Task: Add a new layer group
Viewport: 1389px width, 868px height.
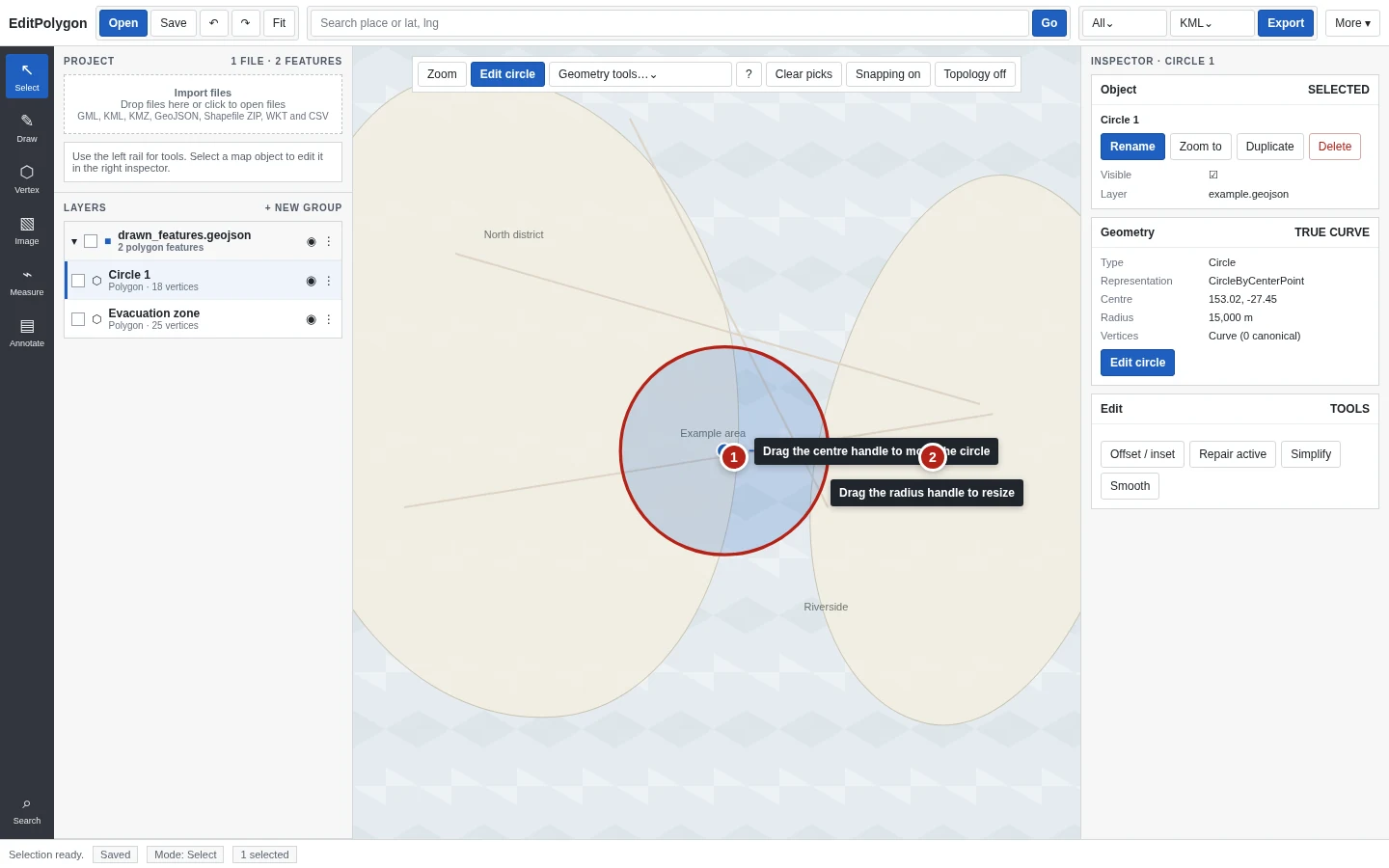Action: point(303,207)
